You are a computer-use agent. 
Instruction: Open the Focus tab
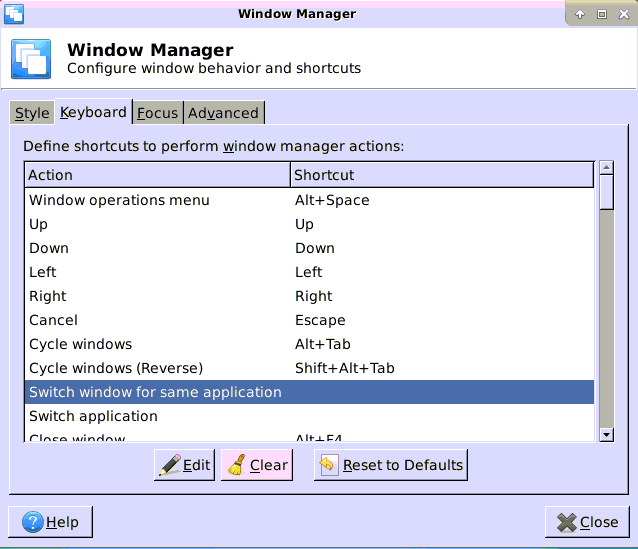157,113
